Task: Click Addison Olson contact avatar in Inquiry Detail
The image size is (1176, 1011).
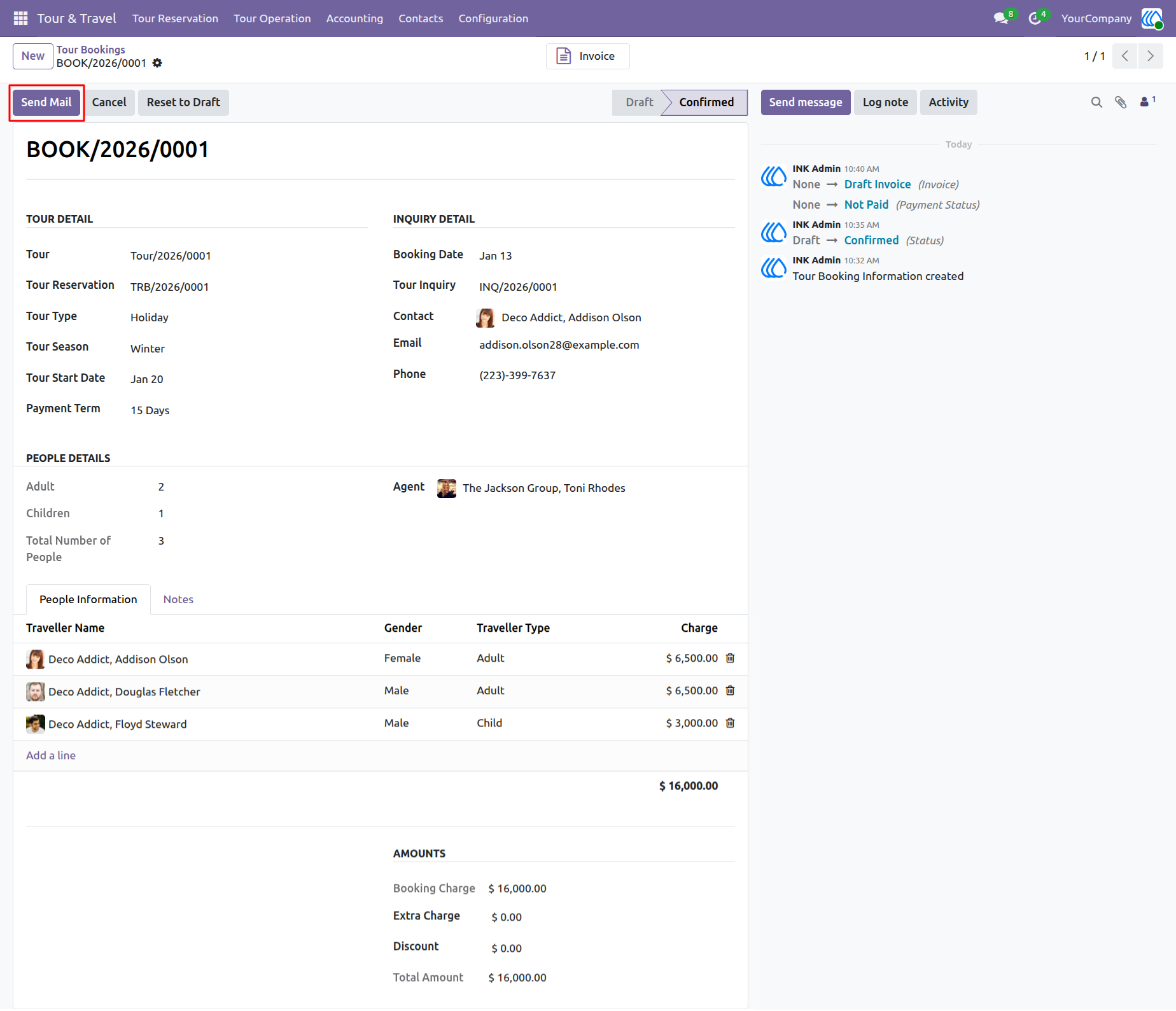Action: tap(486, 318)
